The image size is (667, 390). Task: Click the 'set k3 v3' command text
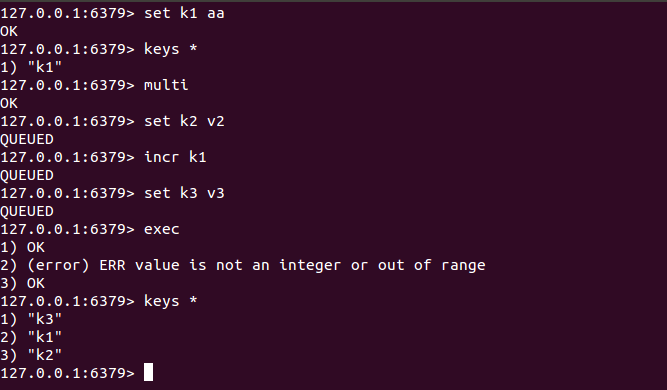pyautogui.click(x=184, y=193)
